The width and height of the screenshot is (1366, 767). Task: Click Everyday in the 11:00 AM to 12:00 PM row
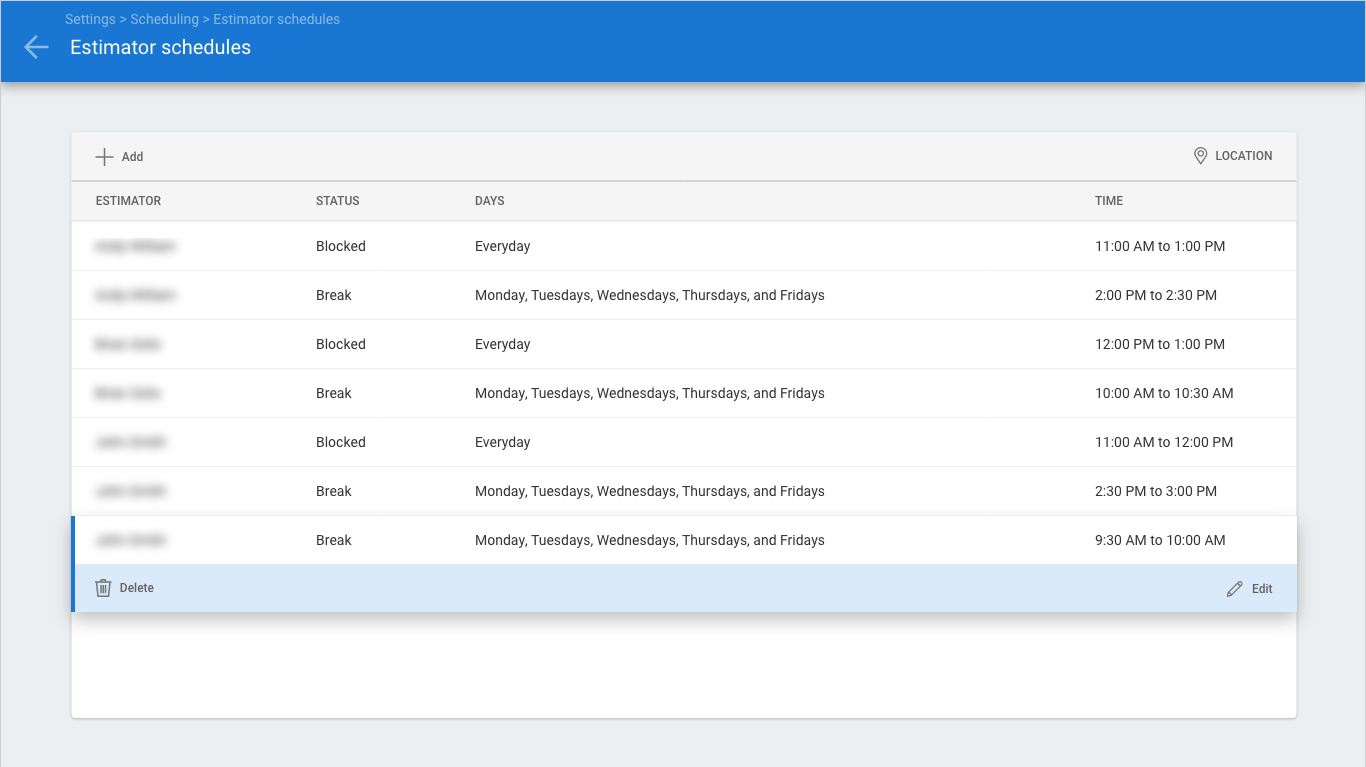[x=503, y=442]
